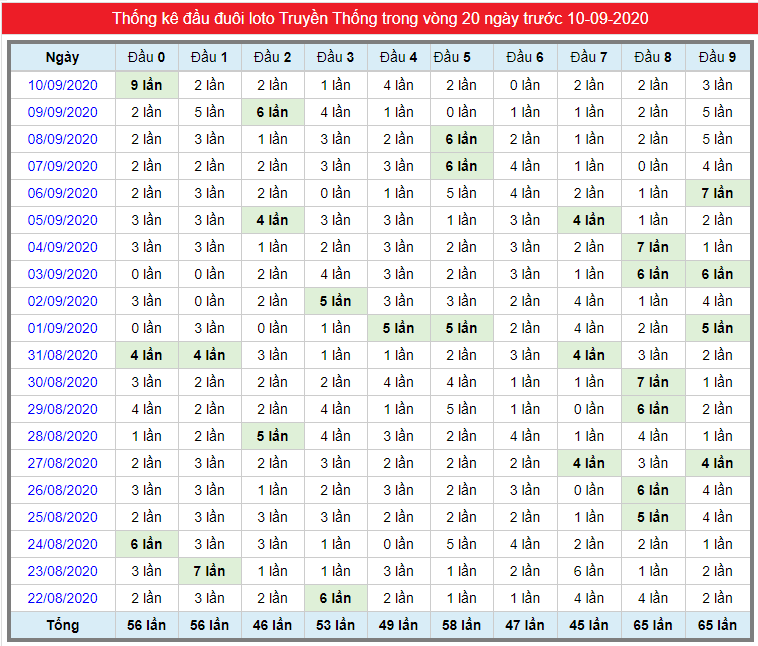The height and width of the screenshot is (646, 758).
Task: Open the 06/09/2020 date link
Action: [63, 193]
